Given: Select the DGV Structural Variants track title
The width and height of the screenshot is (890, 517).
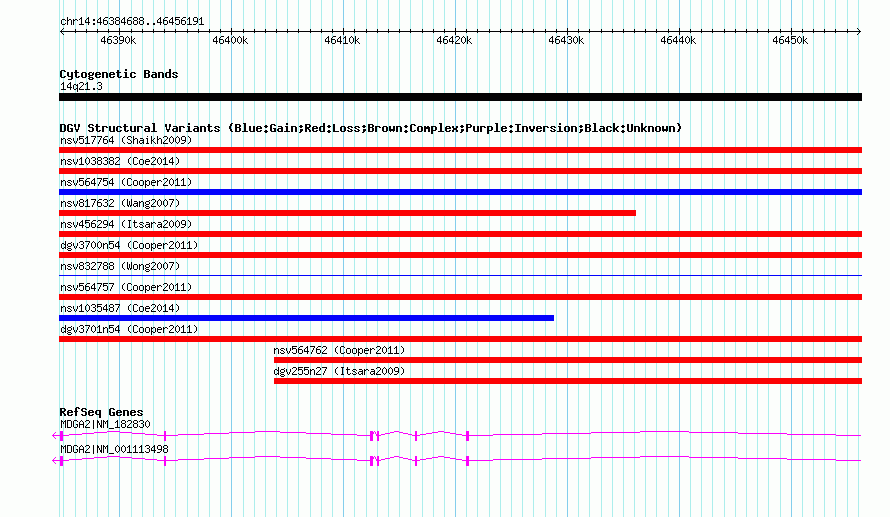Looking at the screenshot, I should click(371, 128).
